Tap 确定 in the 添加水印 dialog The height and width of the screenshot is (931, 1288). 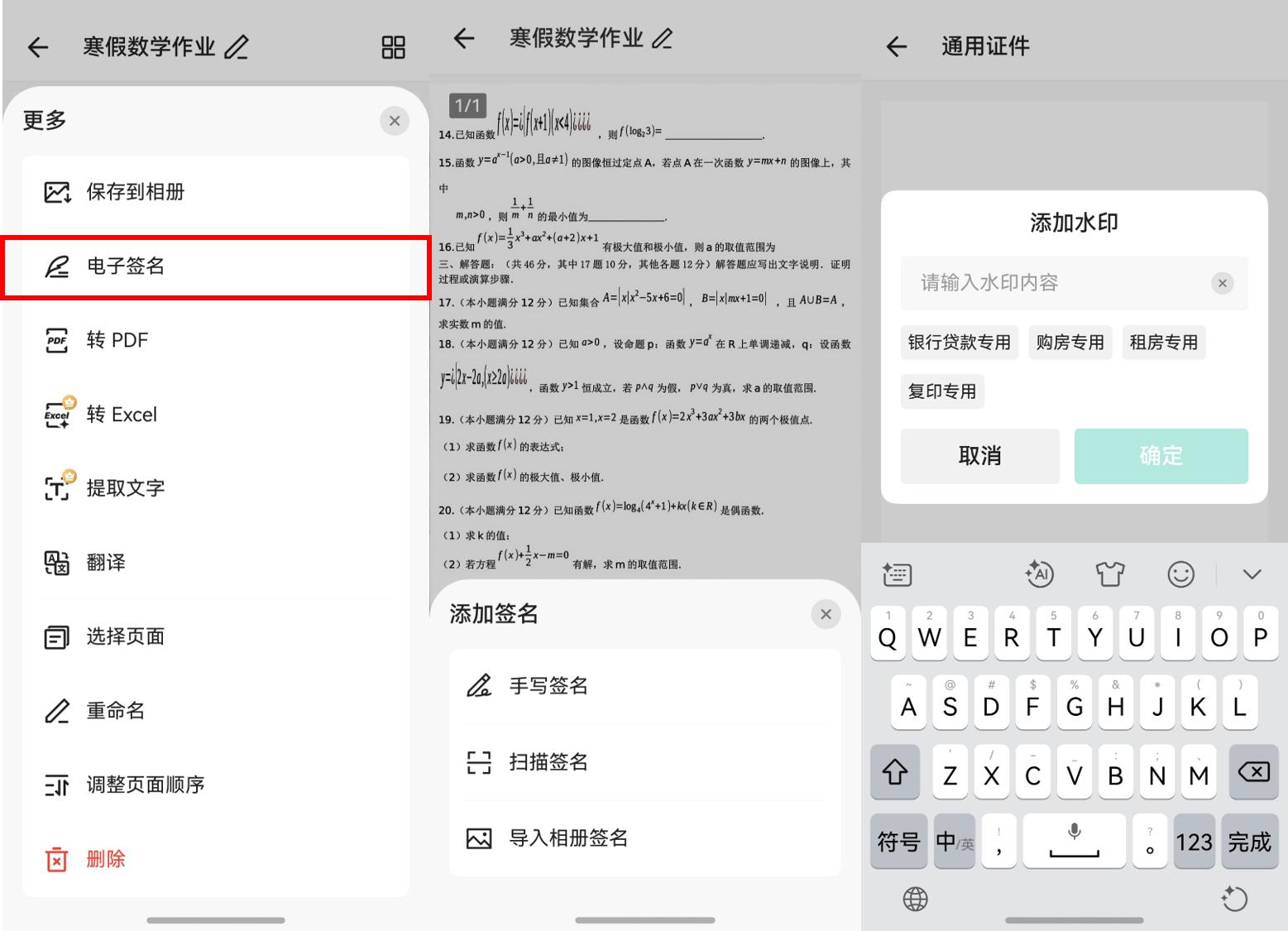coord(1161,456)
